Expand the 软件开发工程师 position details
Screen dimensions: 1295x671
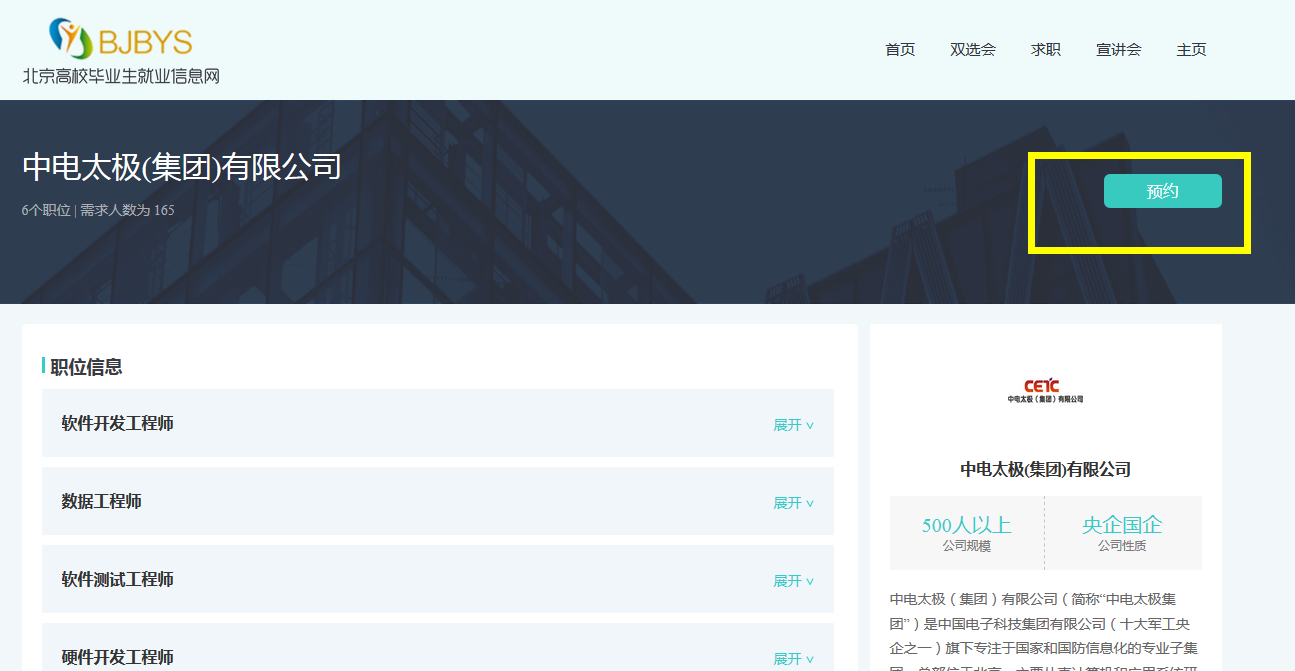click(793, 425)
